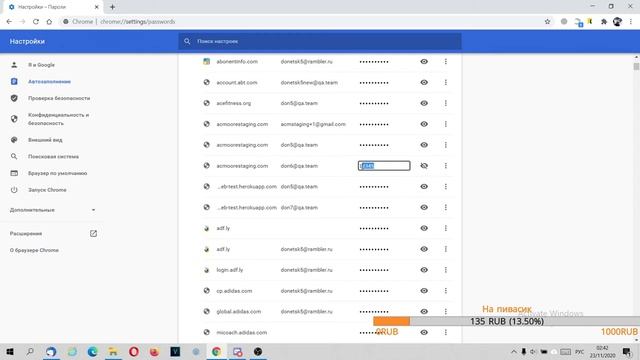The height and width of the screenshot is (360, 640).
Task: Open a new browser tab
Action: 112,7
